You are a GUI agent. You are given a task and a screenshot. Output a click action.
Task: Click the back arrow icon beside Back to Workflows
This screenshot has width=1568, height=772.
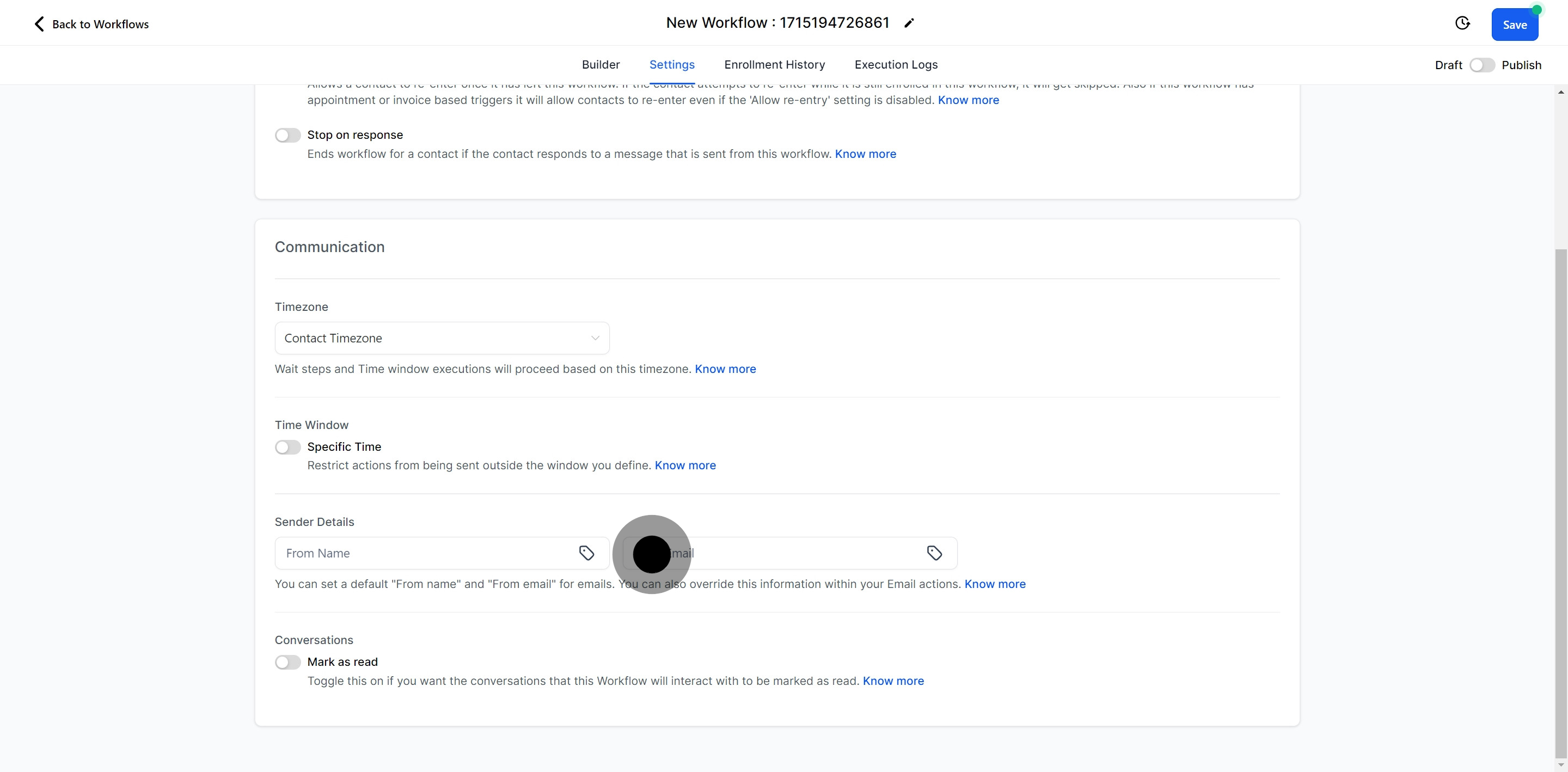pyautogui.click(x=39, y=24)
